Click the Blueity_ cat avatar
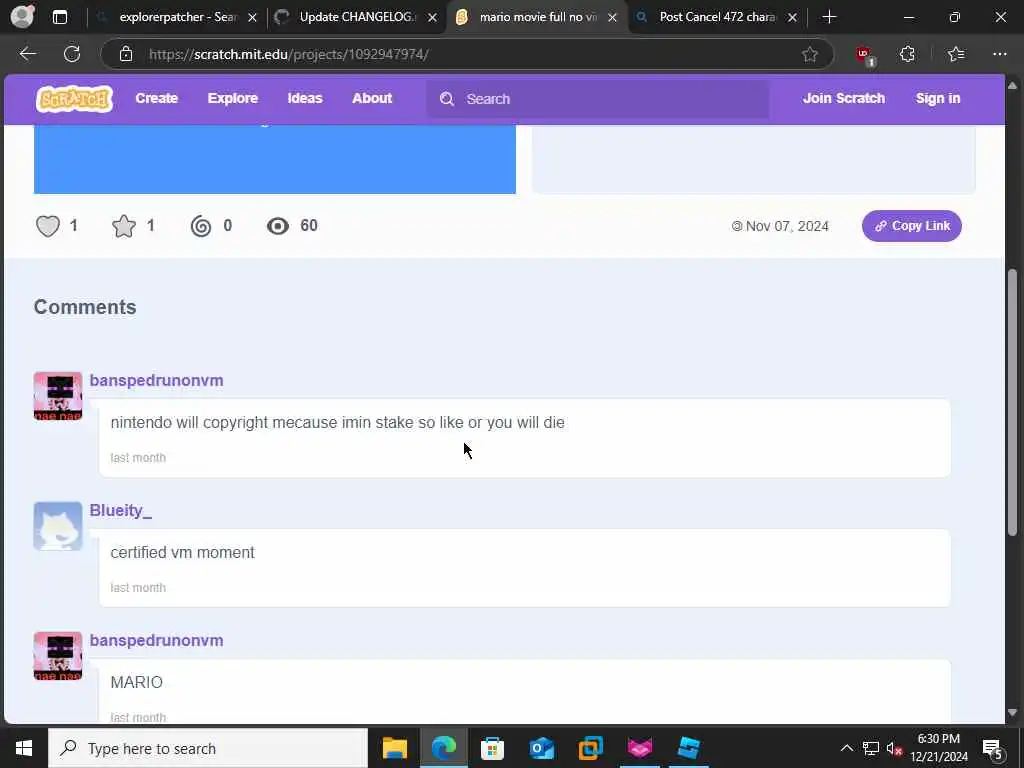 point(58,526)
